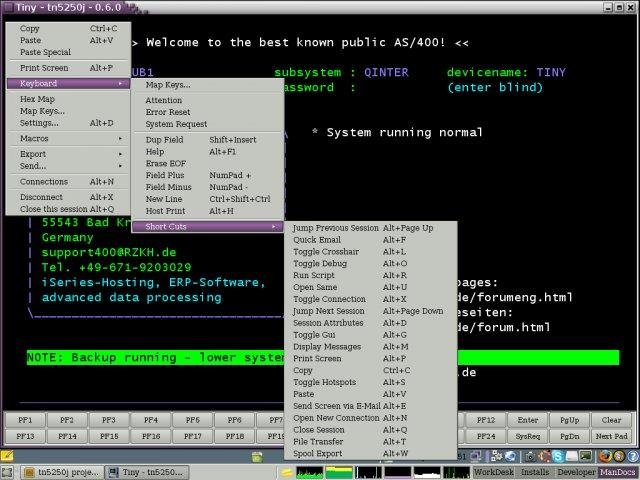The width and height of the screenshot is (640, 480).
Task: Click the PF3 keypad button
Action: click(109, 420)
